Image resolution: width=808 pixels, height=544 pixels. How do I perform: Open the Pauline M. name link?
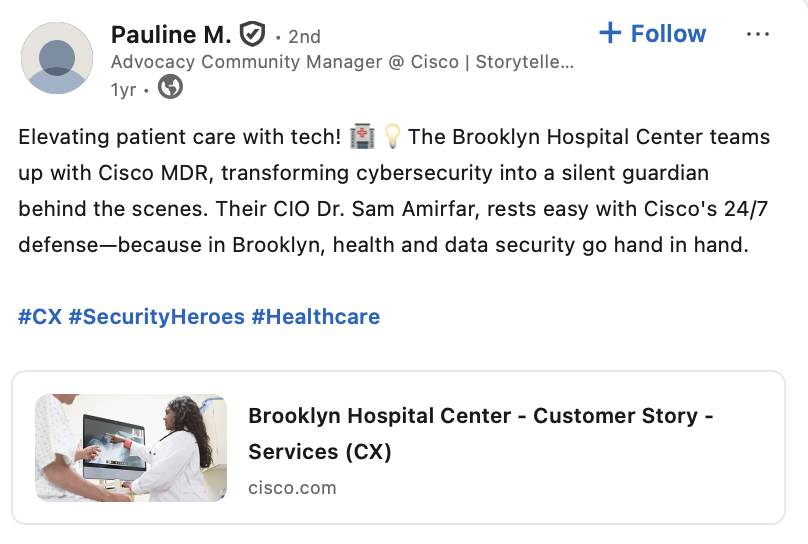tap(171, 35)
